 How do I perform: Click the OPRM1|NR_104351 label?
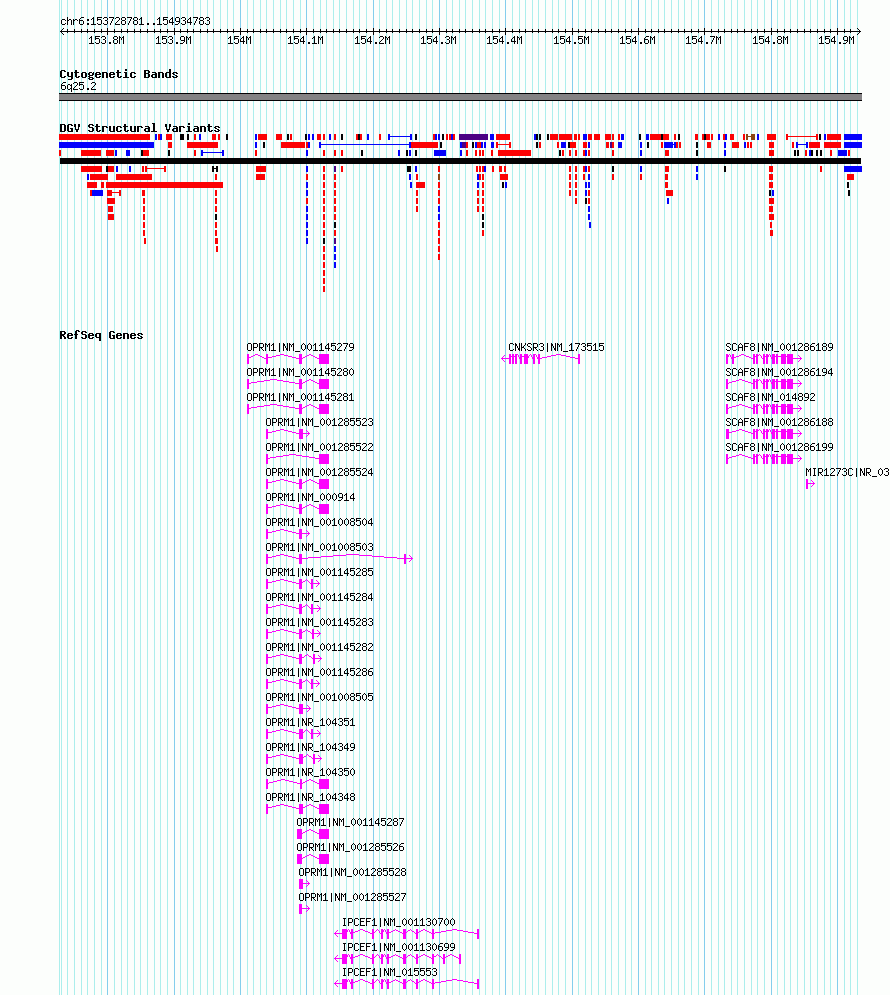310,722
